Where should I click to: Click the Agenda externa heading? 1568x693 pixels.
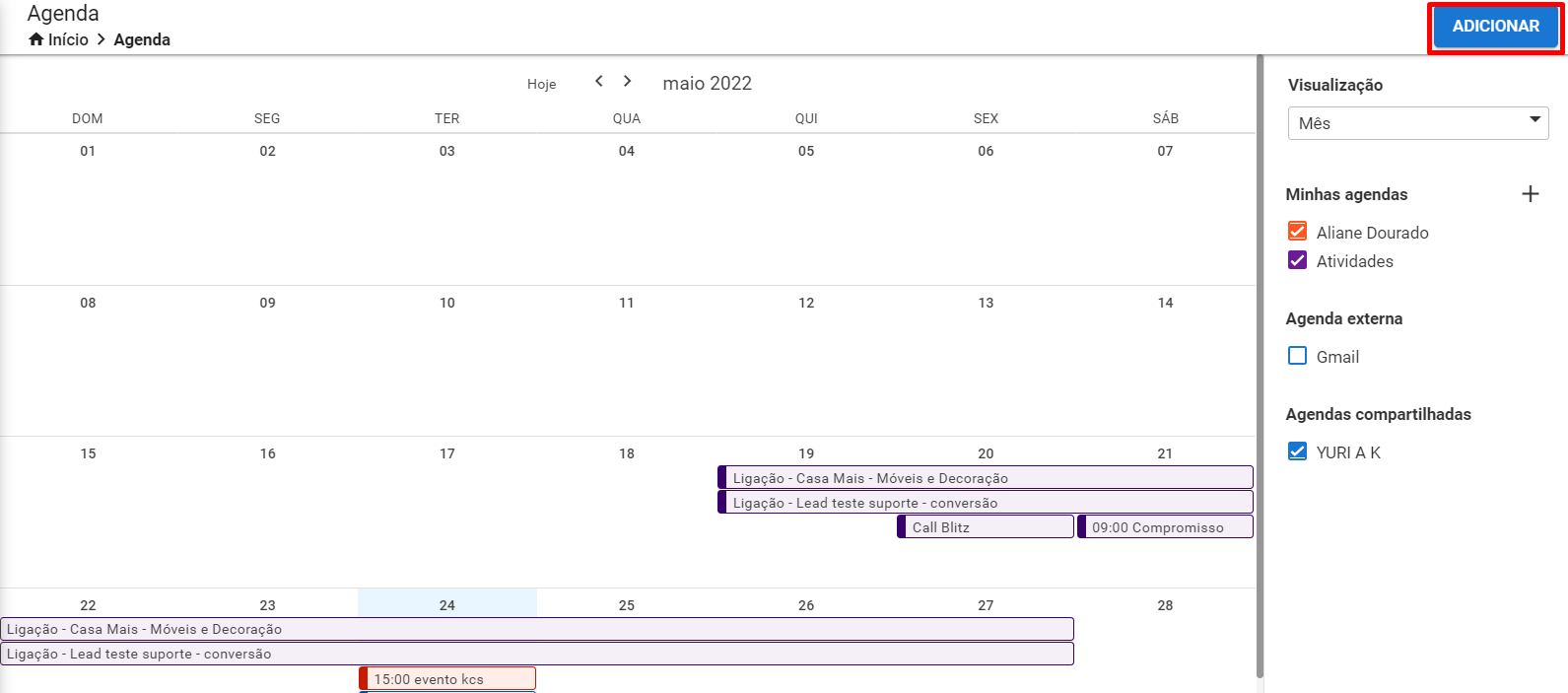click(1343, 318)
